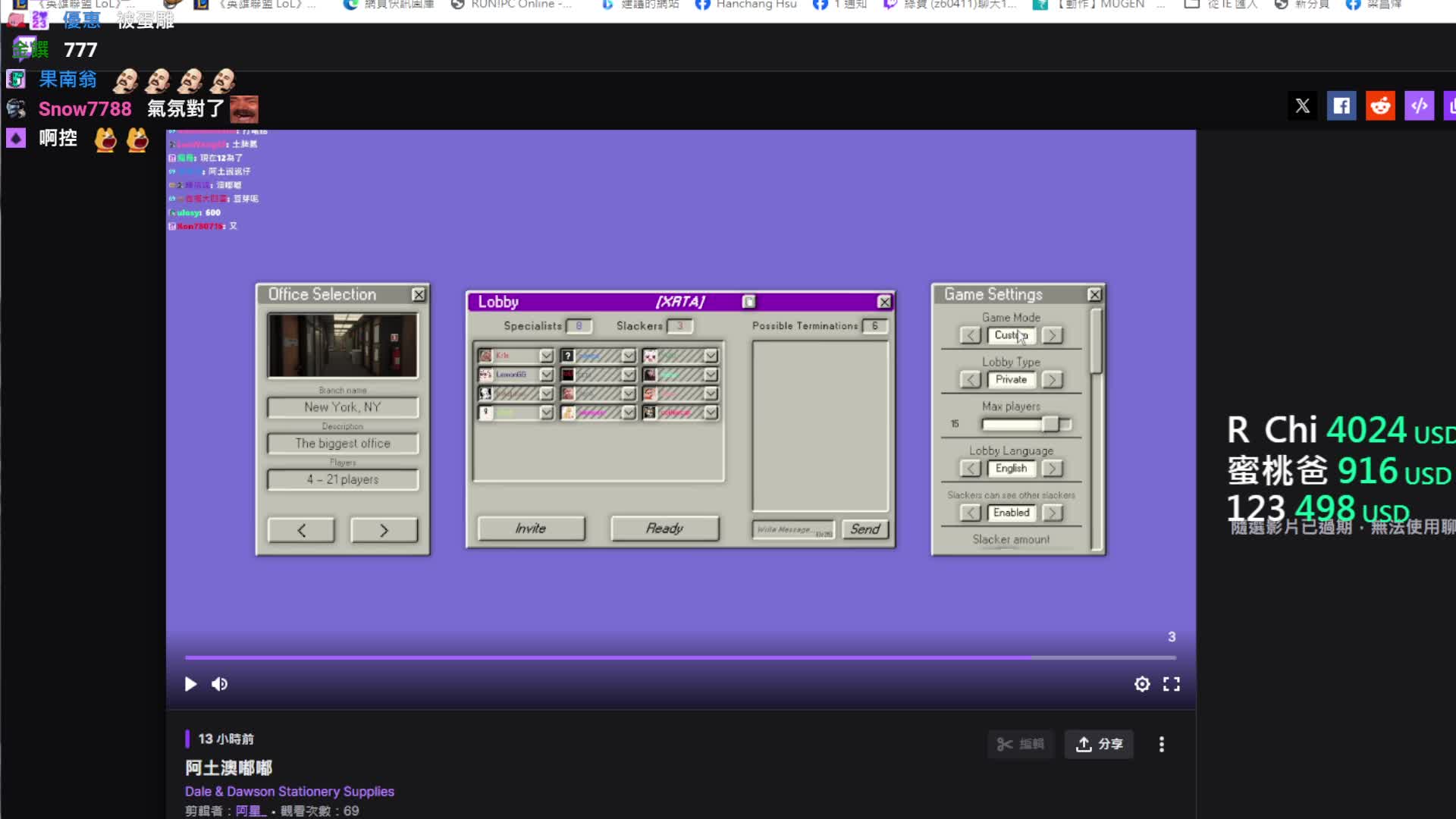The height and width of the screenshot is (819, 1456).
Task: Adjust the Max players slider handle
Action: click(1050, 424)
